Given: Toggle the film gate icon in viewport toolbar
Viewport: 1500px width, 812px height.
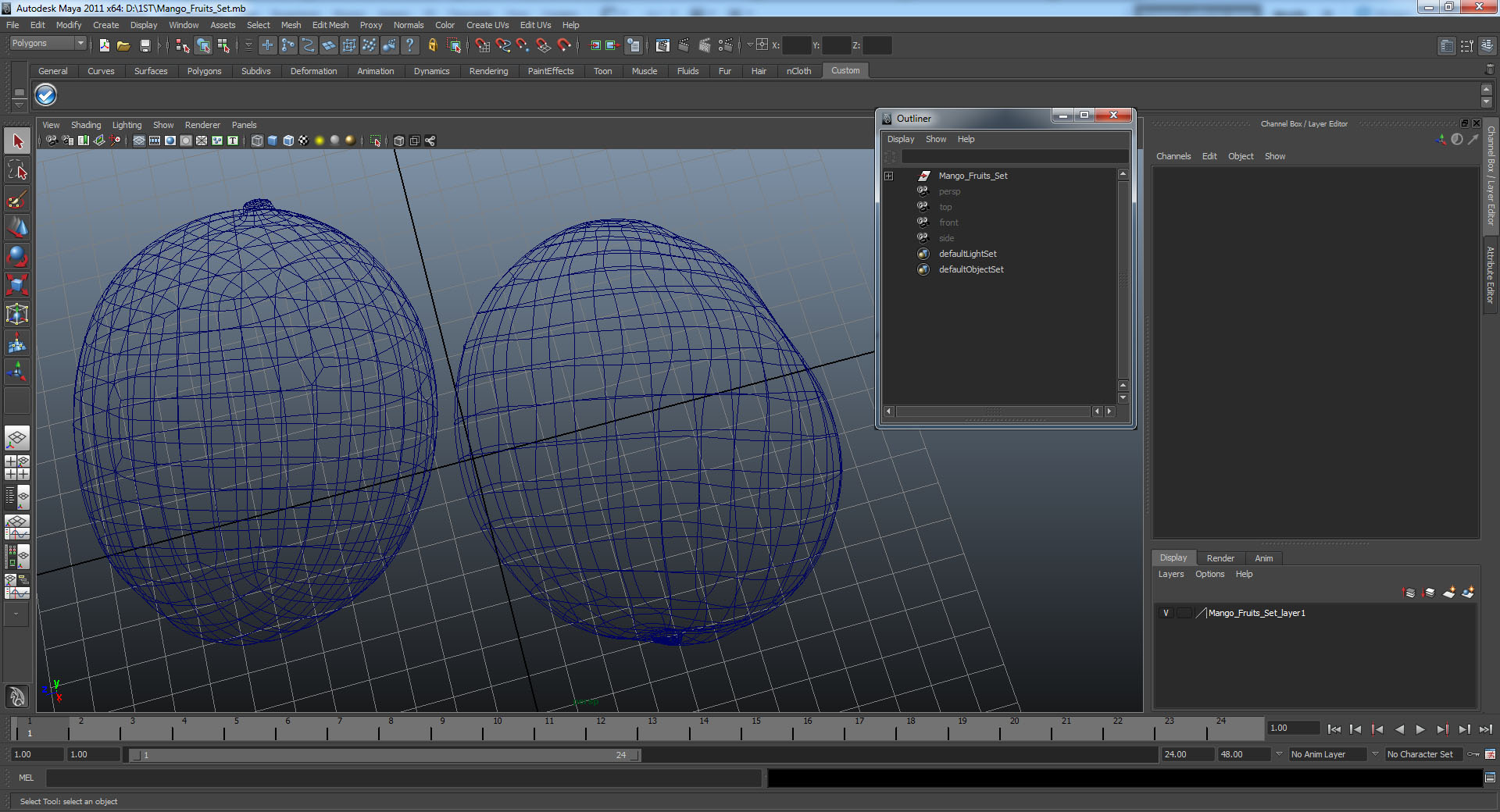Looking at the screenshot, I should pyautogui.click(x=155, y=141).
